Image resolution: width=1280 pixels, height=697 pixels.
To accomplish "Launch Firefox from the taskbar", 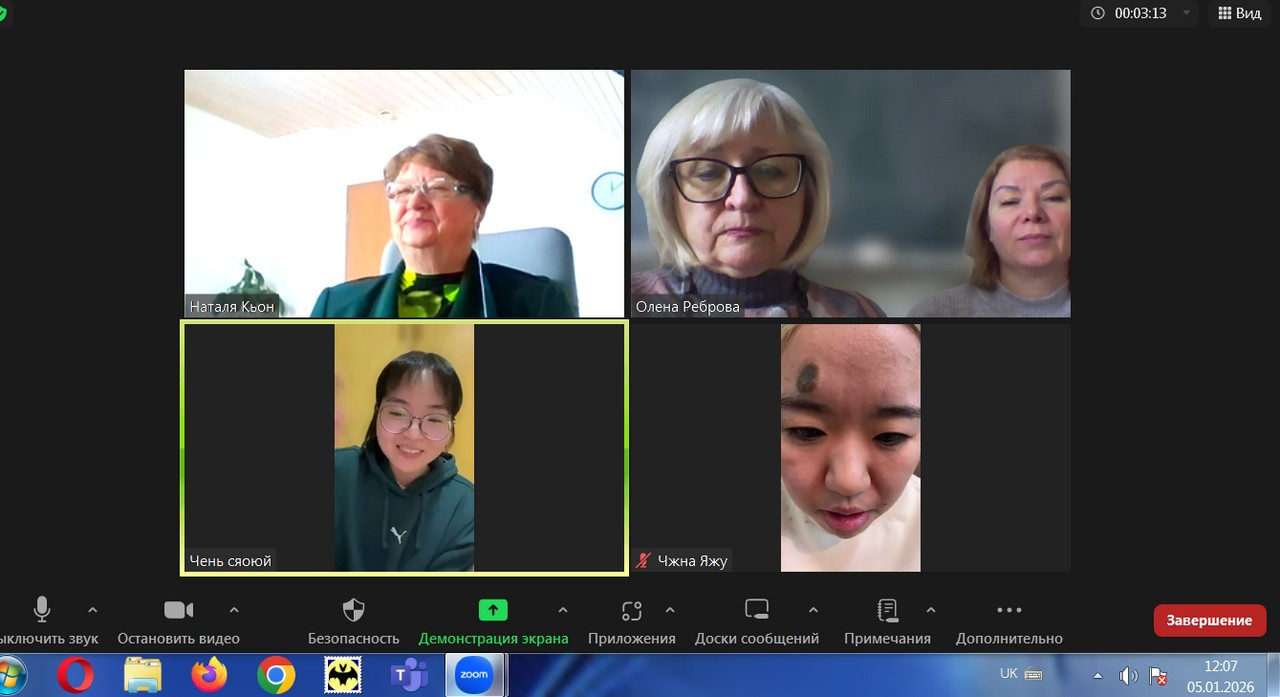I will click(209, 675).
